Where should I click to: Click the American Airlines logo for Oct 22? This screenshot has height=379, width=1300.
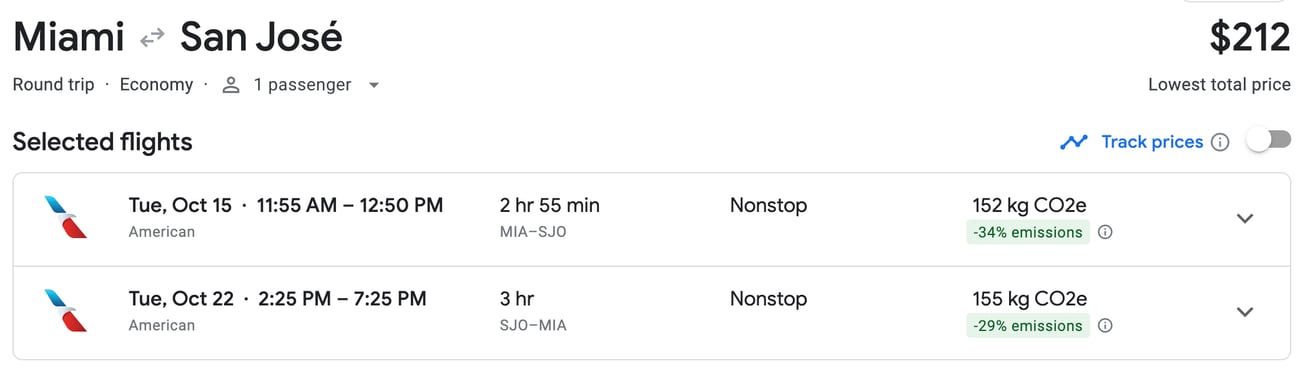66,310
